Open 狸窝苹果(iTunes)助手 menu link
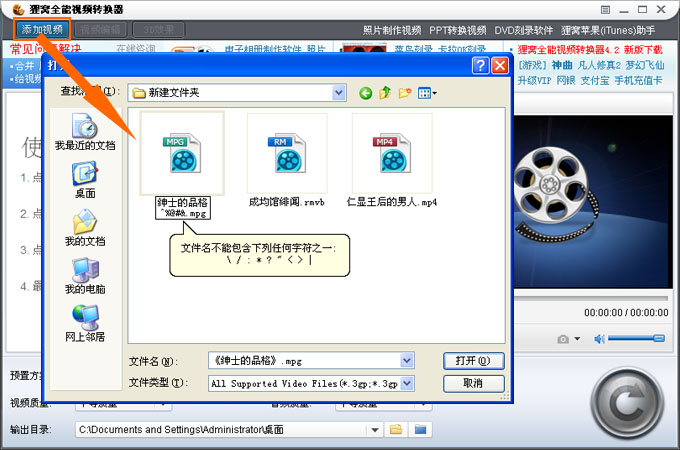680x450 pixels. [x=608, y=30]
